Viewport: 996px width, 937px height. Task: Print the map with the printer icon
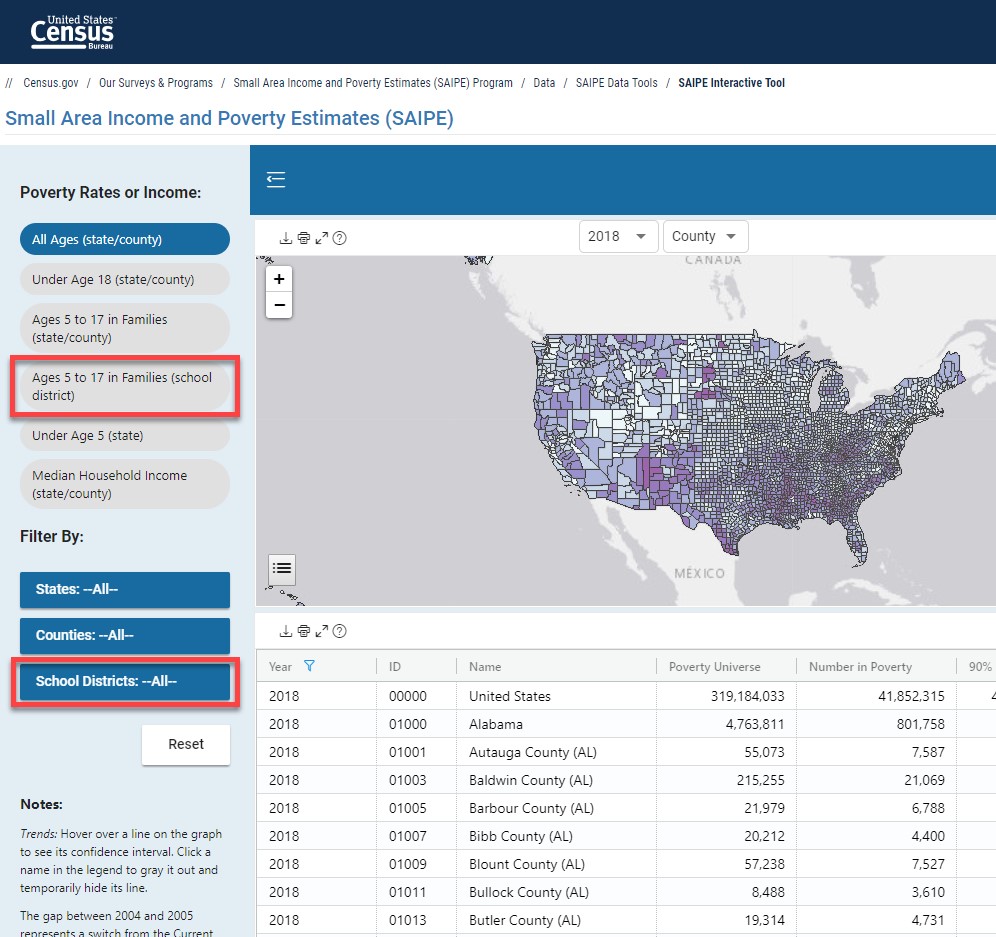303,238
